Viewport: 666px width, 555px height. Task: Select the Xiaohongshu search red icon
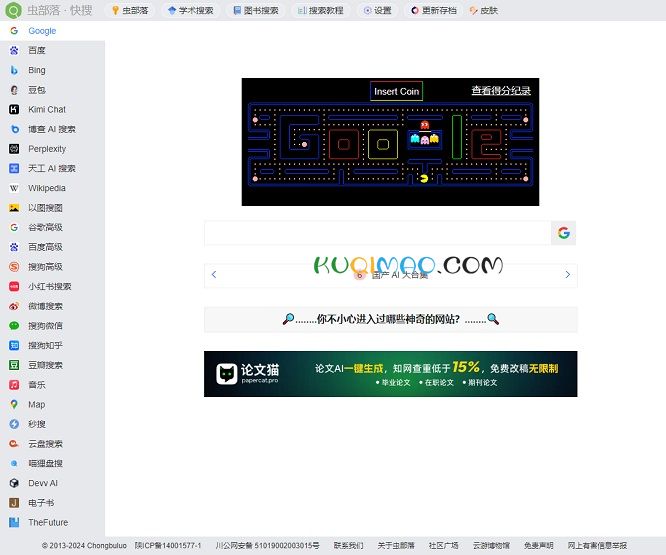pos(14,286)
